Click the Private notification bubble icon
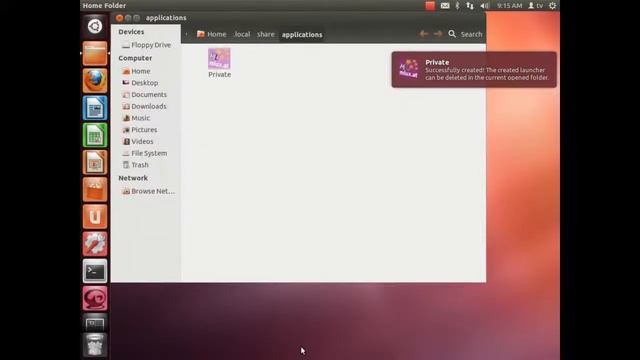Screen dimensions: 640x360 click(x=409, y=69)
